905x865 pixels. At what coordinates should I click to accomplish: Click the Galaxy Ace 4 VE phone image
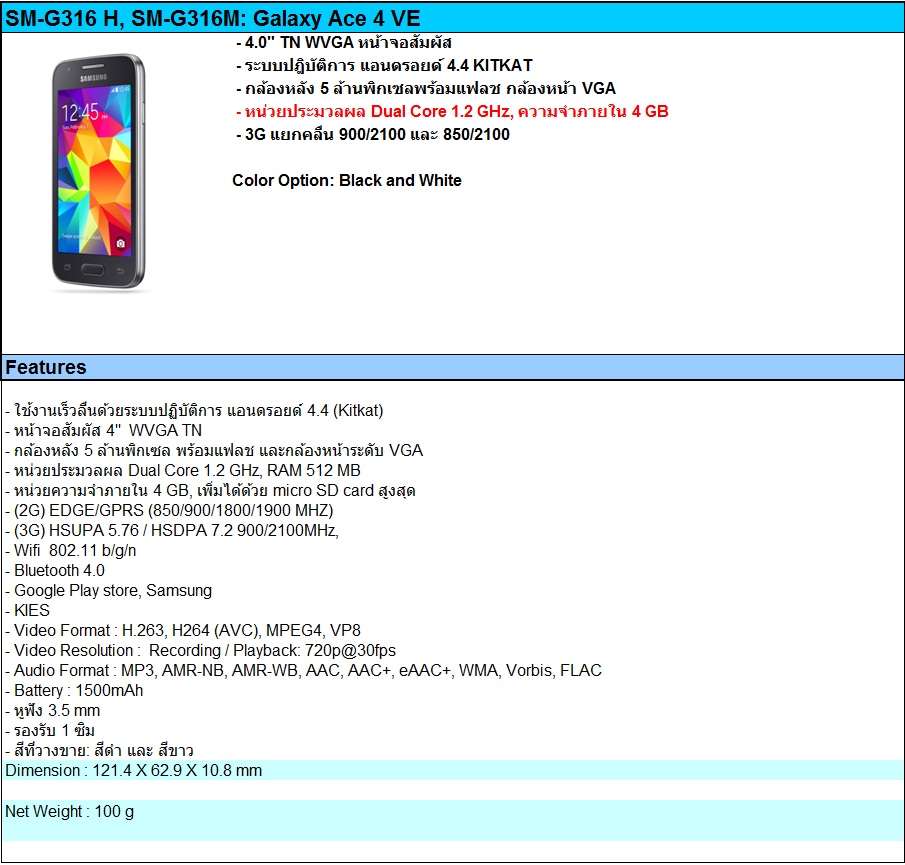coord(98,171)
